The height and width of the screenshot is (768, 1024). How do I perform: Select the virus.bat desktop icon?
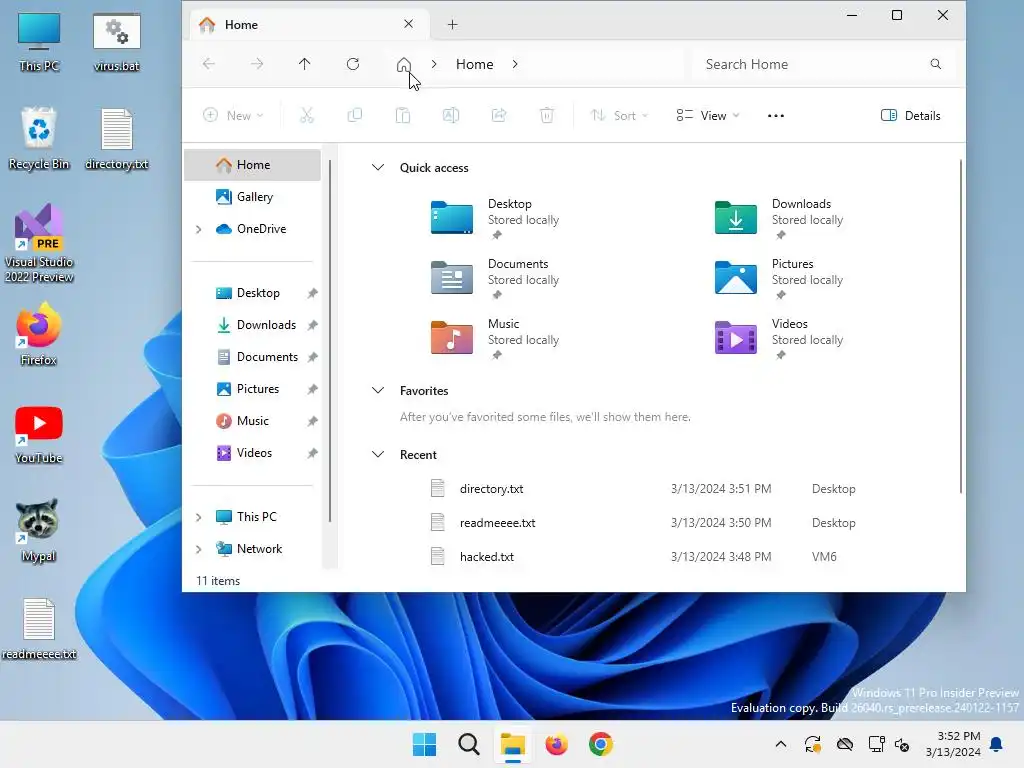tap(116, 42)
